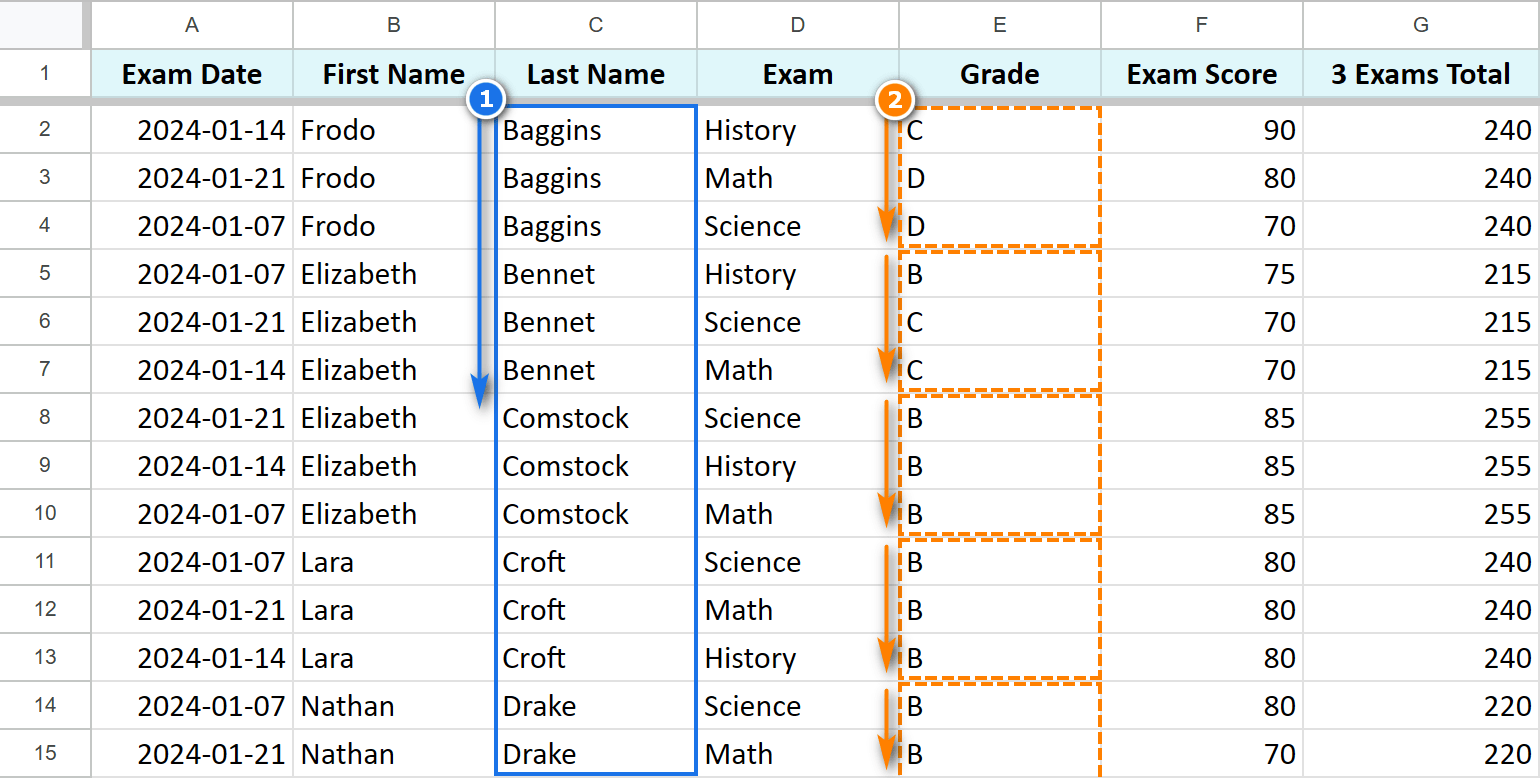Viewport: 1540px width, 778px height.
Task: Select exam score 85 in row 9
Action: (1202, 466)
